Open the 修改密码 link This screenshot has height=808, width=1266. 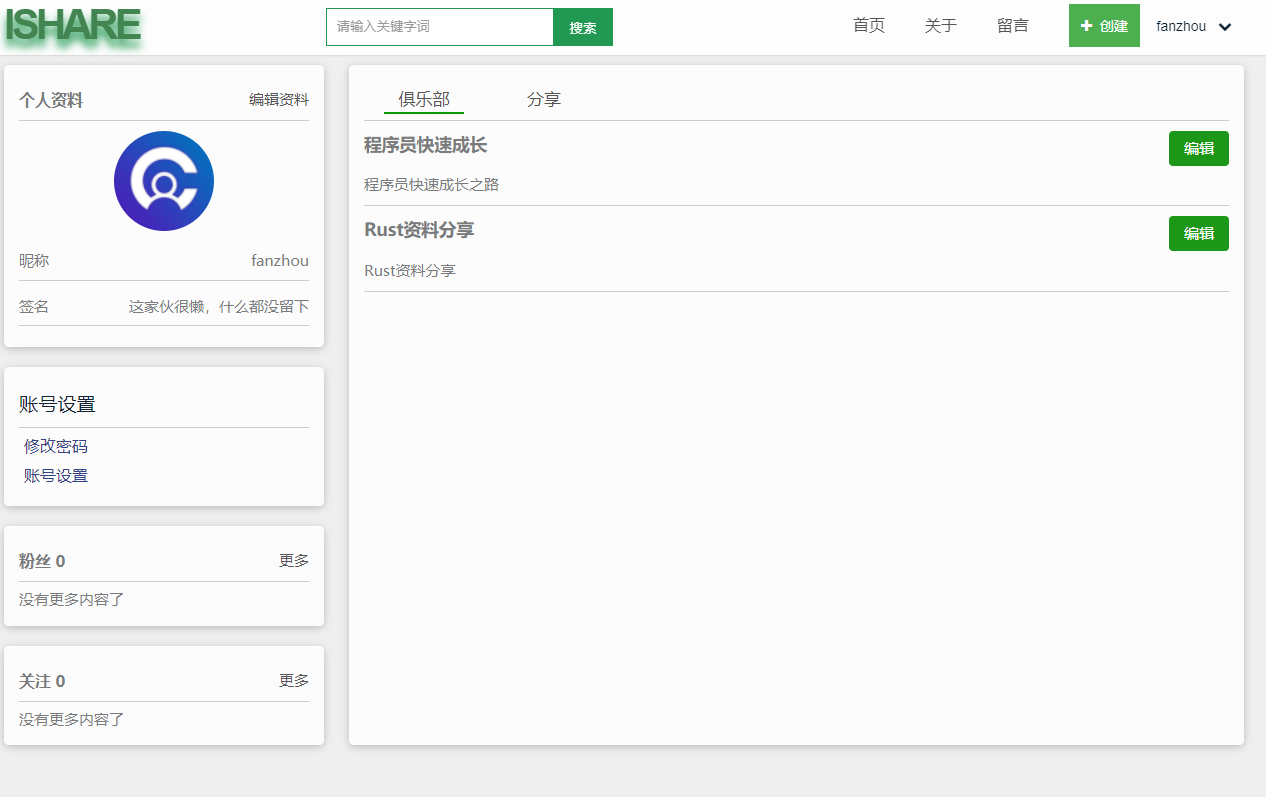pos(56,446)
